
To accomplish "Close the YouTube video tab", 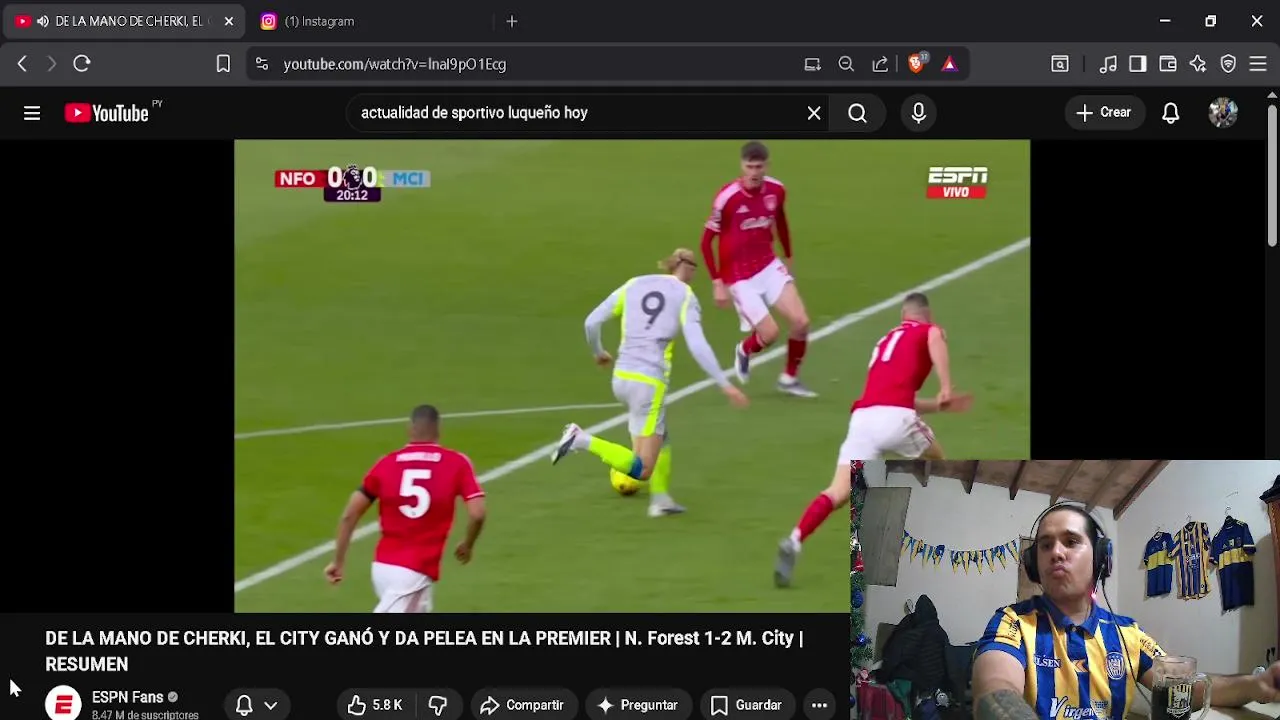I will [x=228, y=21].
